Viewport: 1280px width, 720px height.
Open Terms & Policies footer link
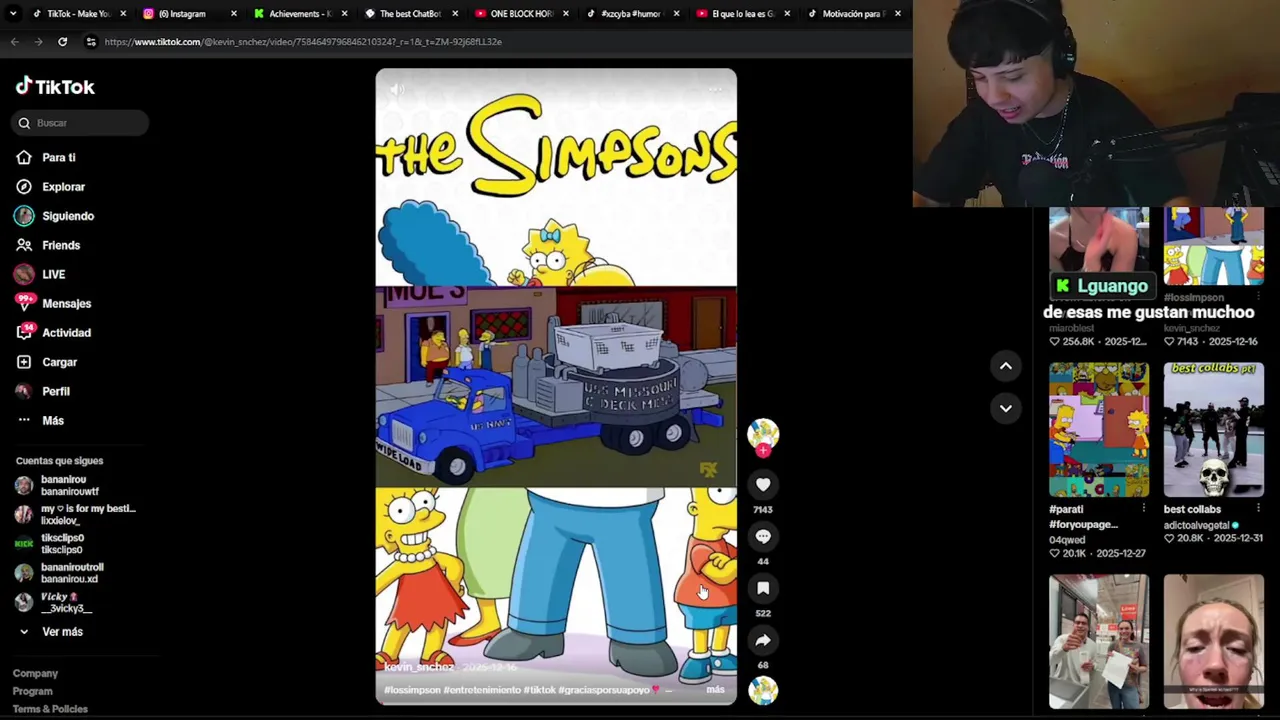pyautogui.click(x=50, y=709)
